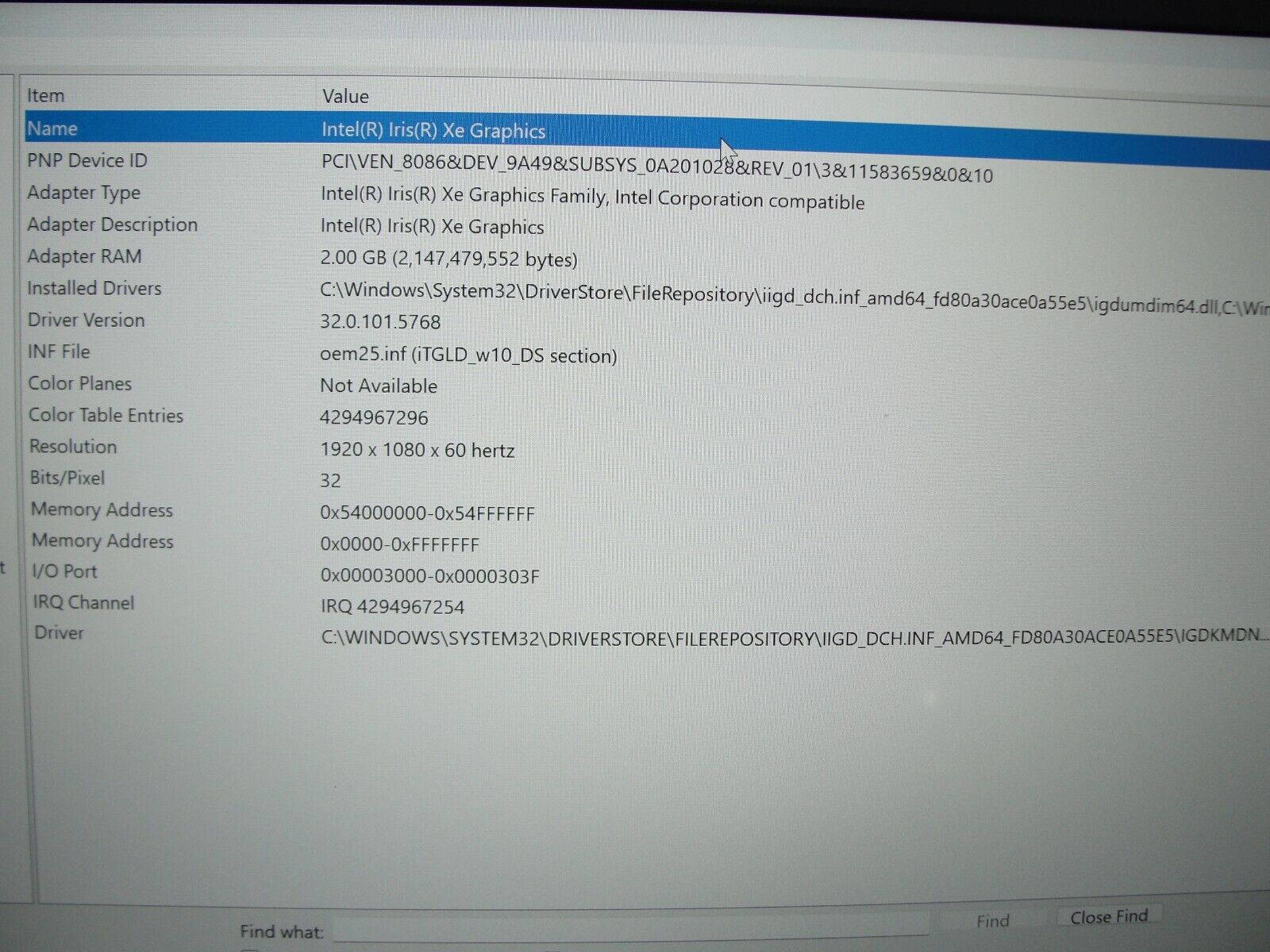Image resolution: width=1270 pixels, height=952 pixels.
Task: Click the uppercase IGDKMDN driver path value
Action: [795, 637]
